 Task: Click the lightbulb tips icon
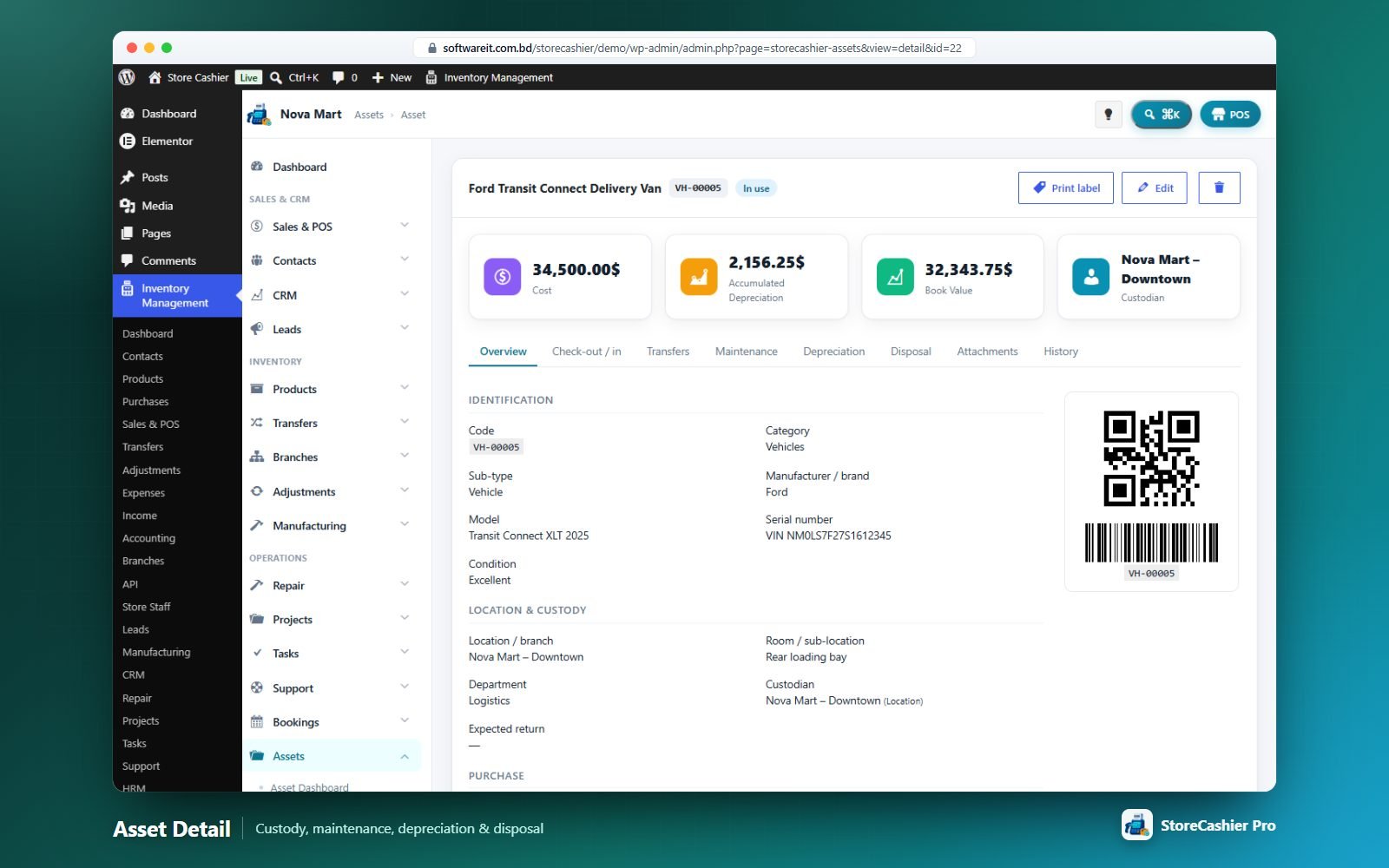pos(1108,115)
